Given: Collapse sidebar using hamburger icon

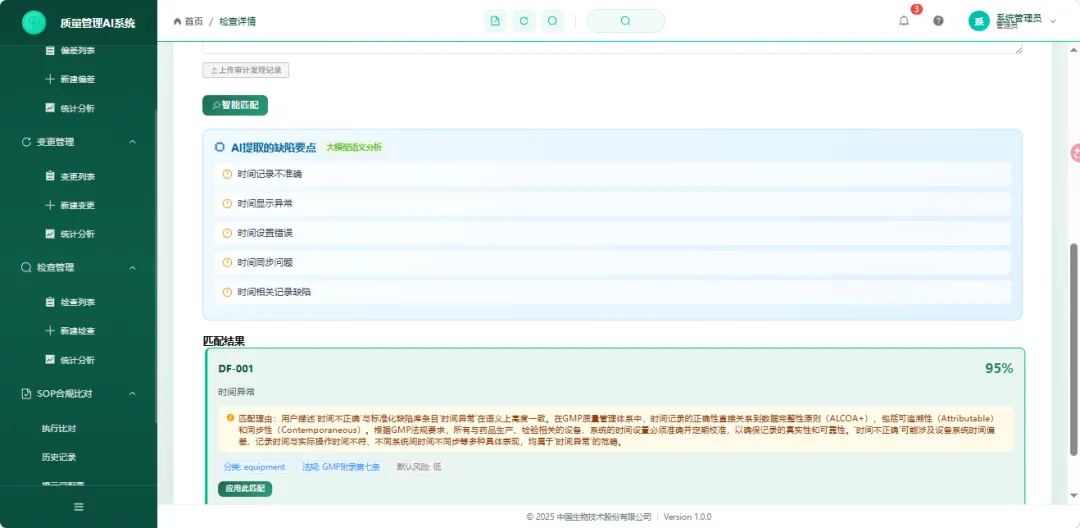Looking at the screenshot, I should pyautogui.click(x=79, y=507).
